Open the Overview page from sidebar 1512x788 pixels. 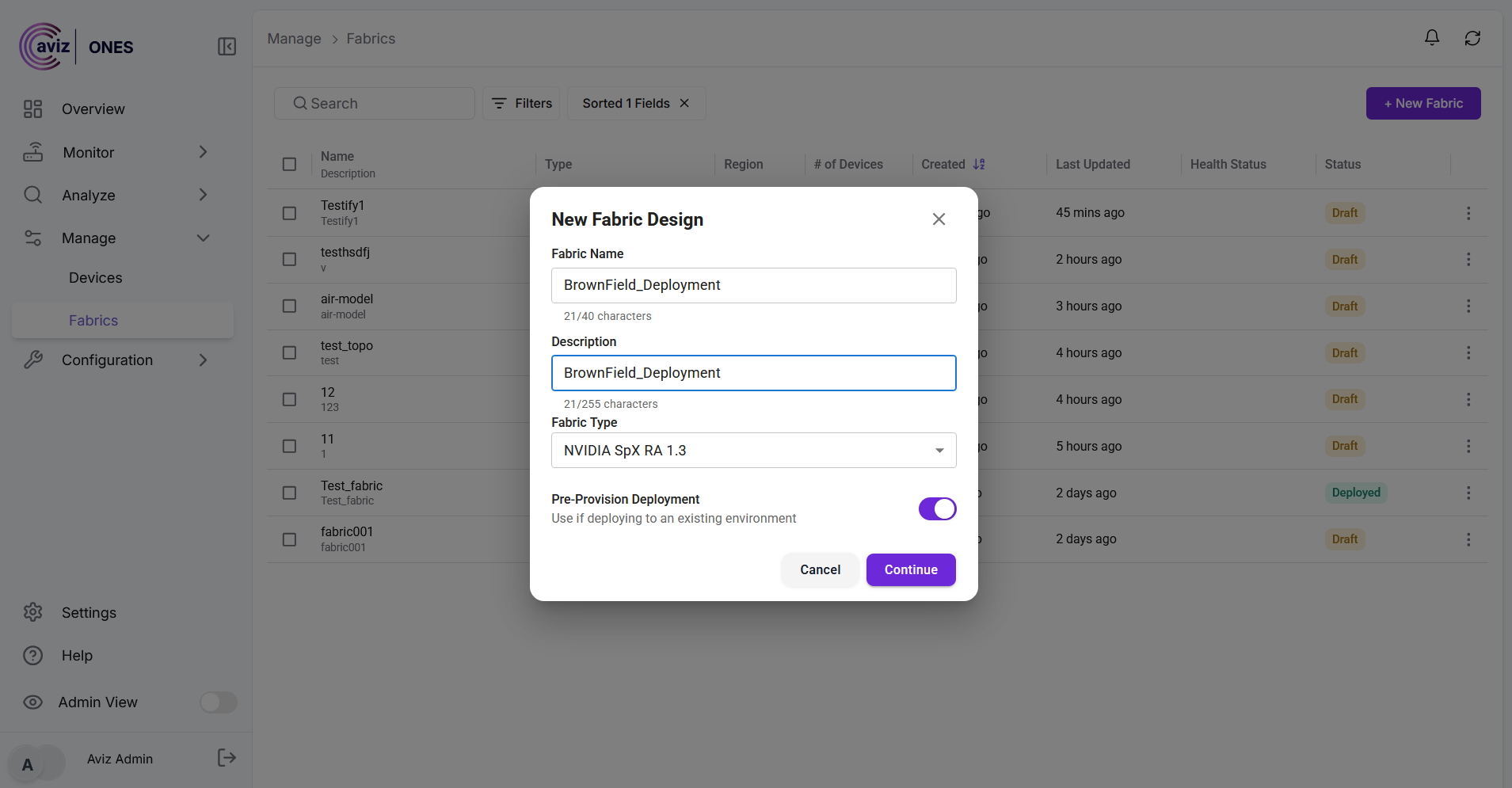coord(93,109)
